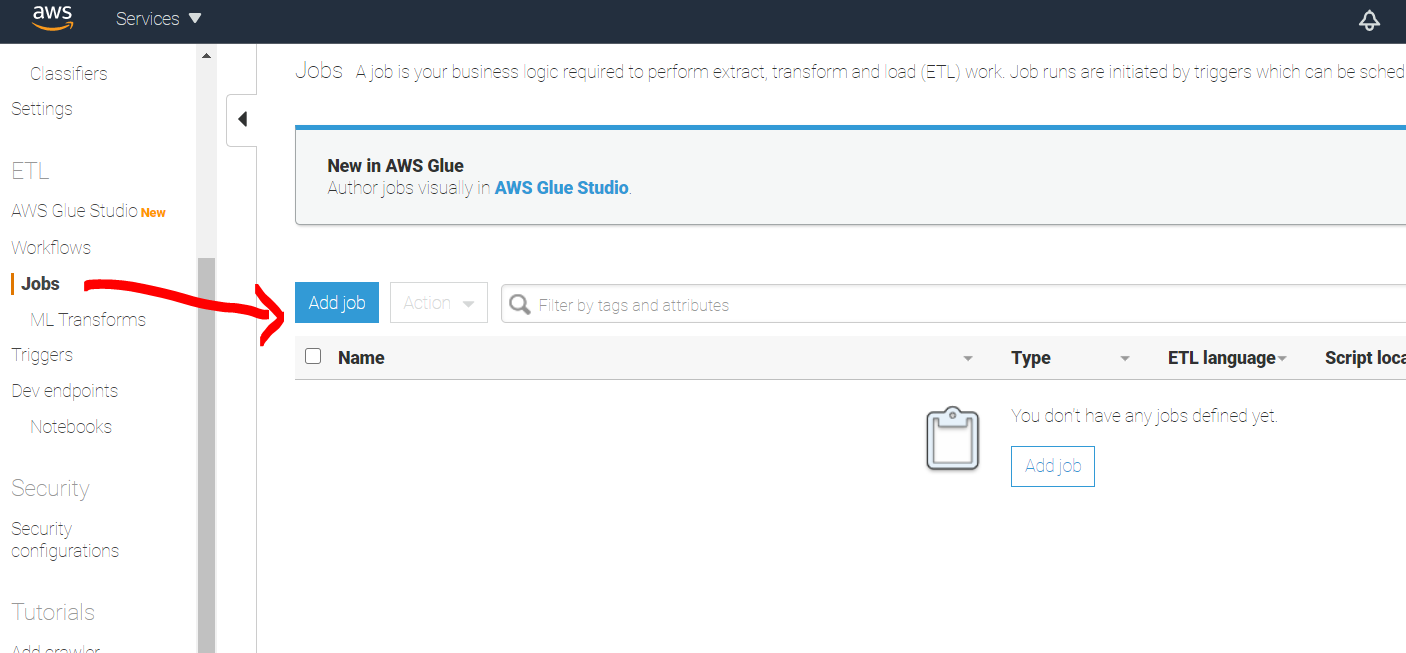Open the Services dropdown menu

pyautogui.click(x=158, y=19)
